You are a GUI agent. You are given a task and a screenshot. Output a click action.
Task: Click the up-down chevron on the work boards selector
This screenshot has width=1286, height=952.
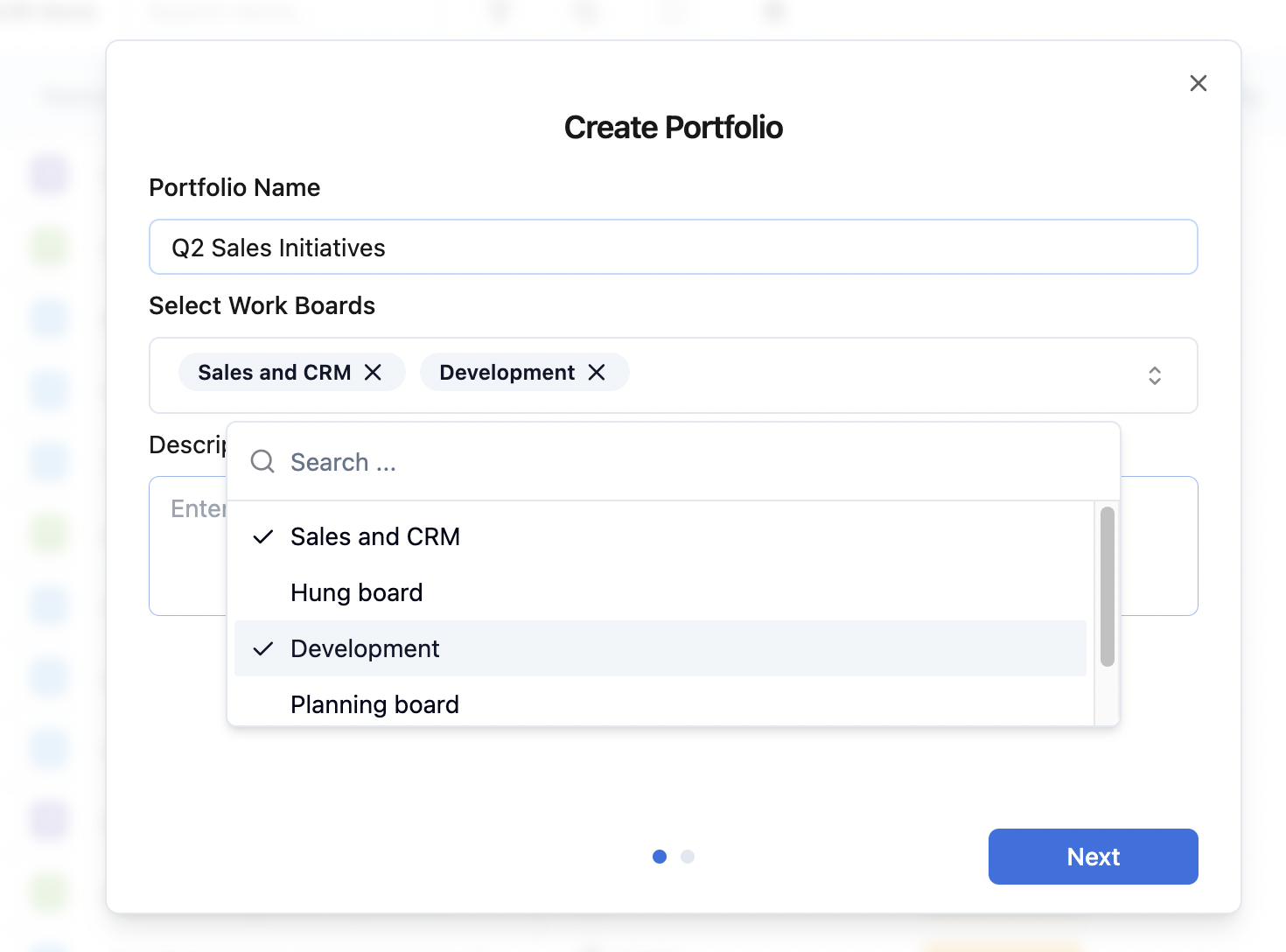click(x=1155, y=375)
